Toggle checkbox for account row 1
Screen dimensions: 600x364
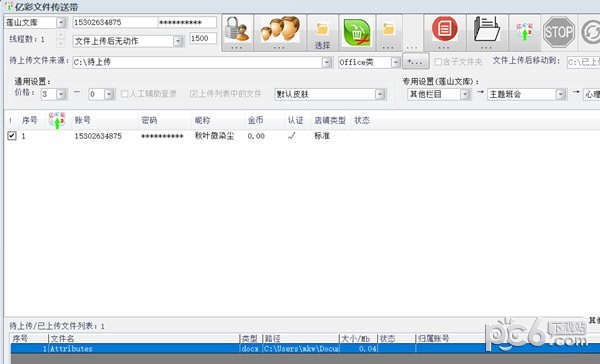[x=12, y=135]
